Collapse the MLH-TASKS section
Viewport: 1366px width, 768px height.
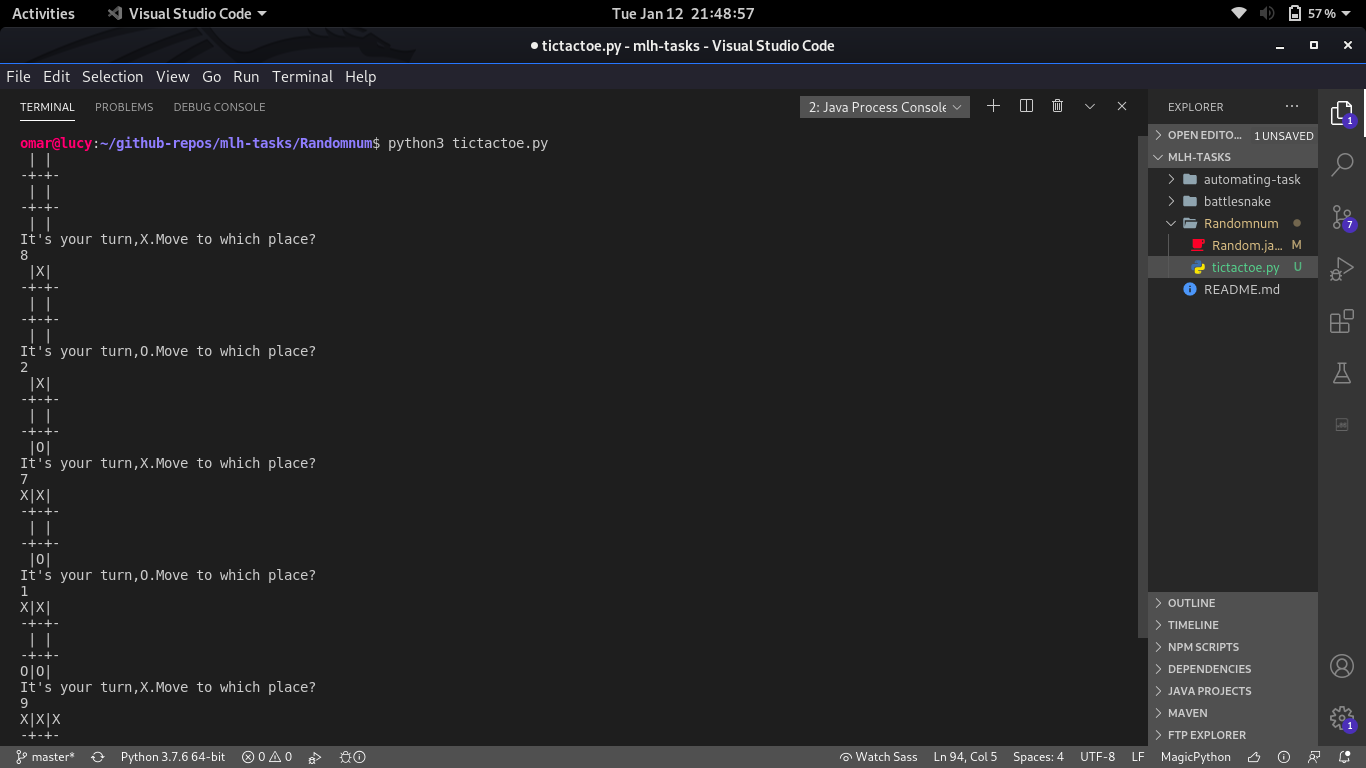click(x=1233, y=157)
